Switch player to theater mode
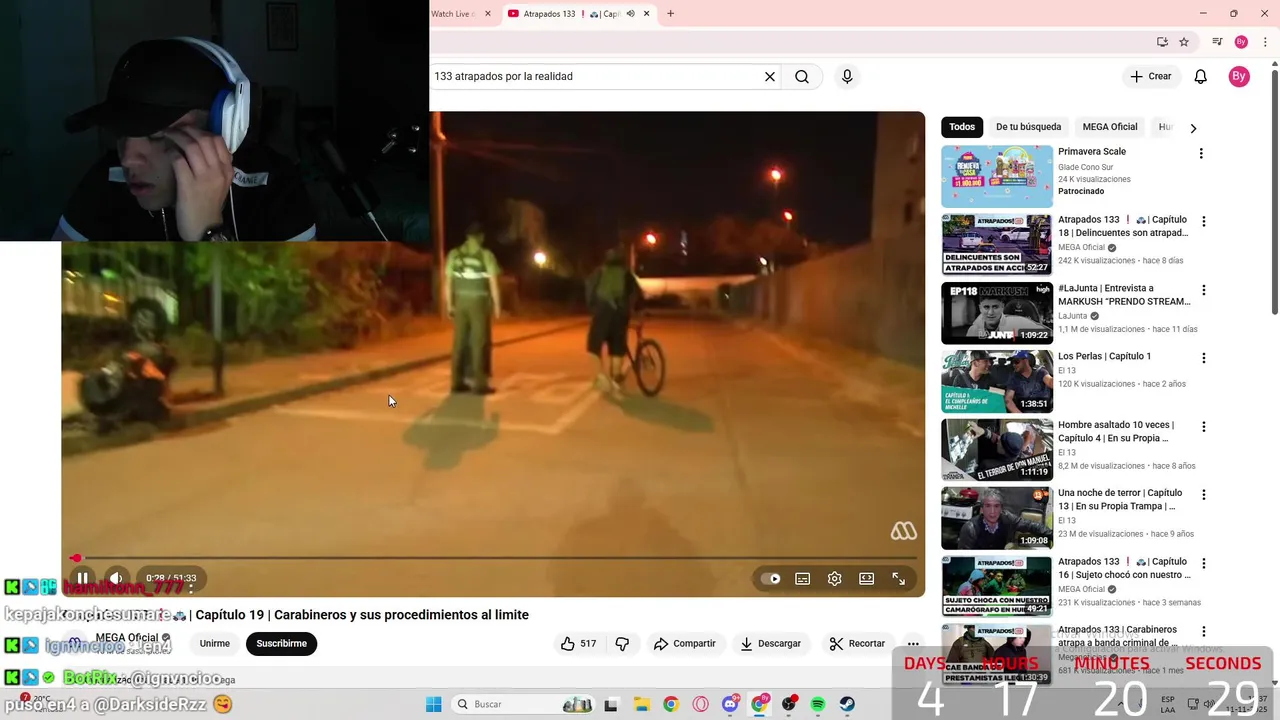 tap(866, 578)
